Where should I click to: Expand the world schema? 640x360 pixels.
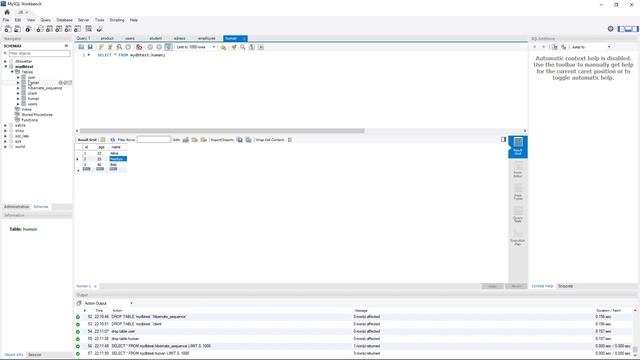[5, 147]
